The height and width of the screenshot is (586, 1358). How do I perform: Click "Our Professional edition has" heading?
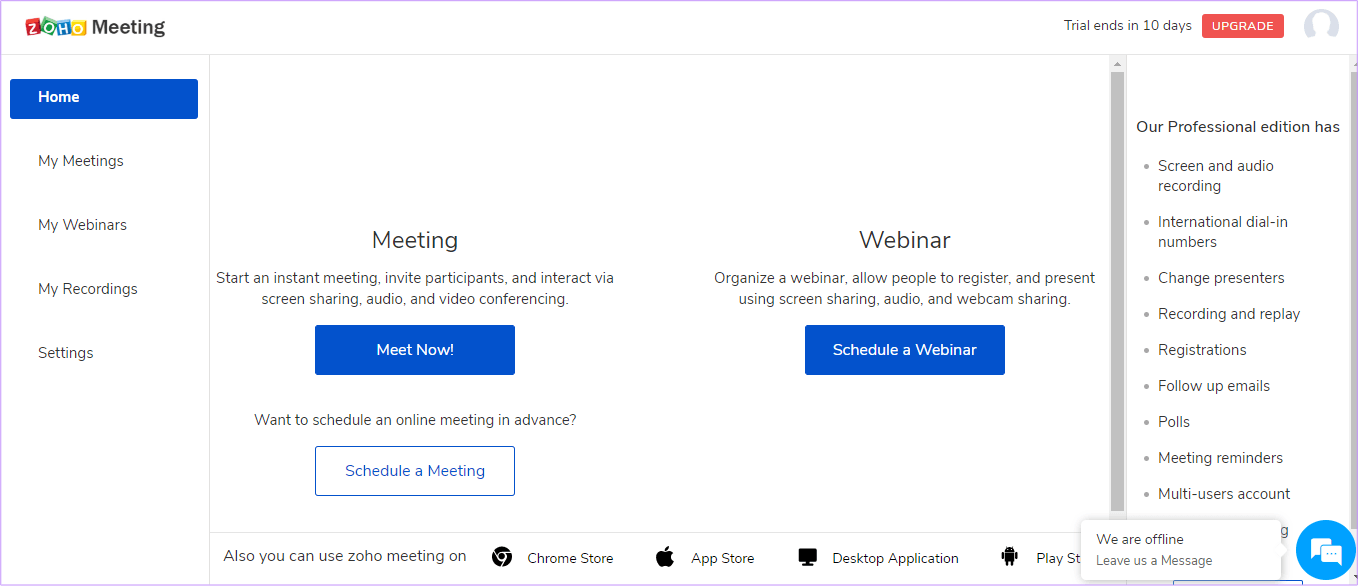pyautogui.click(x=1238, y=127)
